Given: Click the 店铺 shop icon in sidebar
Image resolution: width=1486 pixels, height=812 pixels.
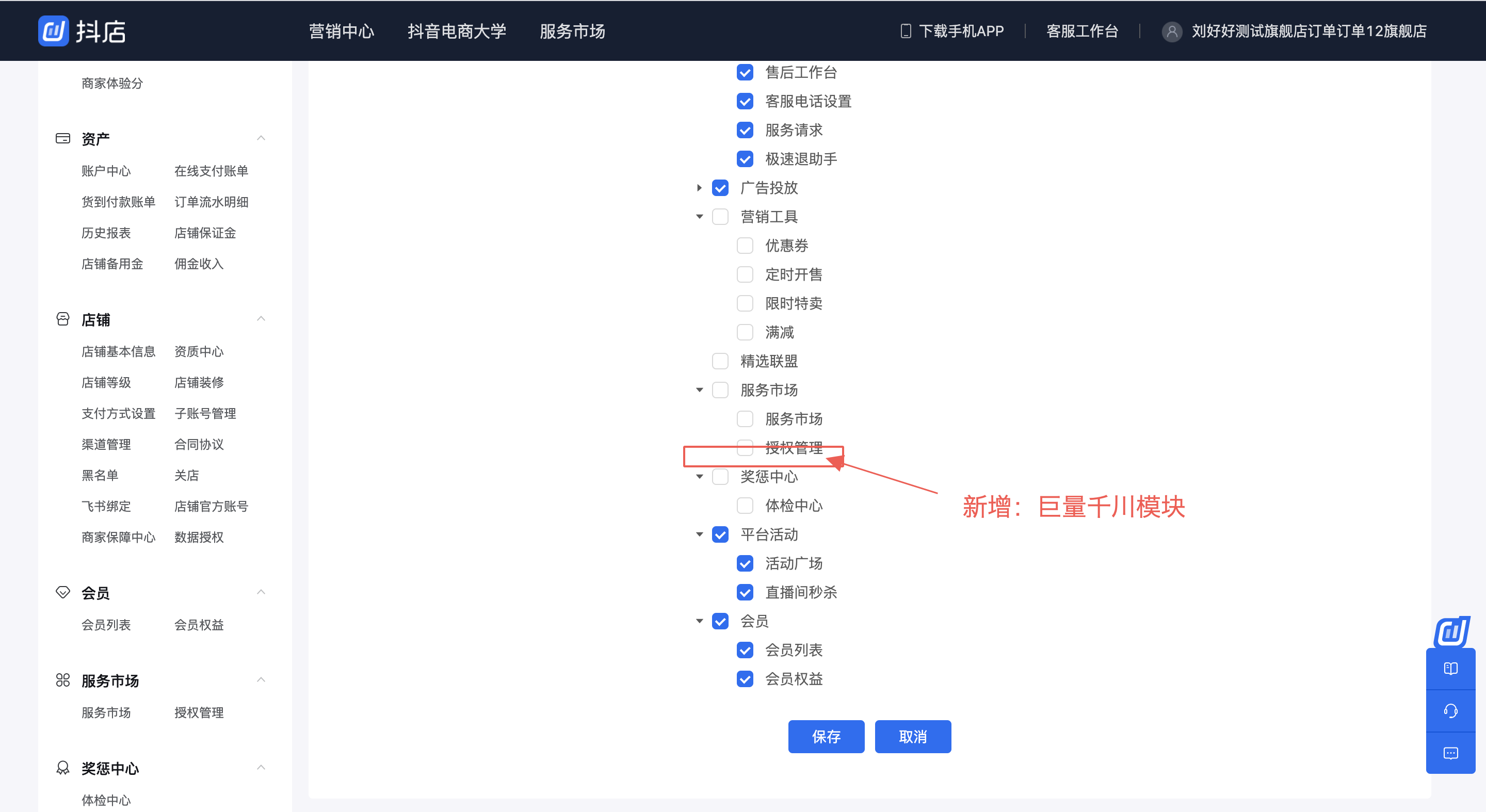Looking at the screenshot, I should pos(63,319).
